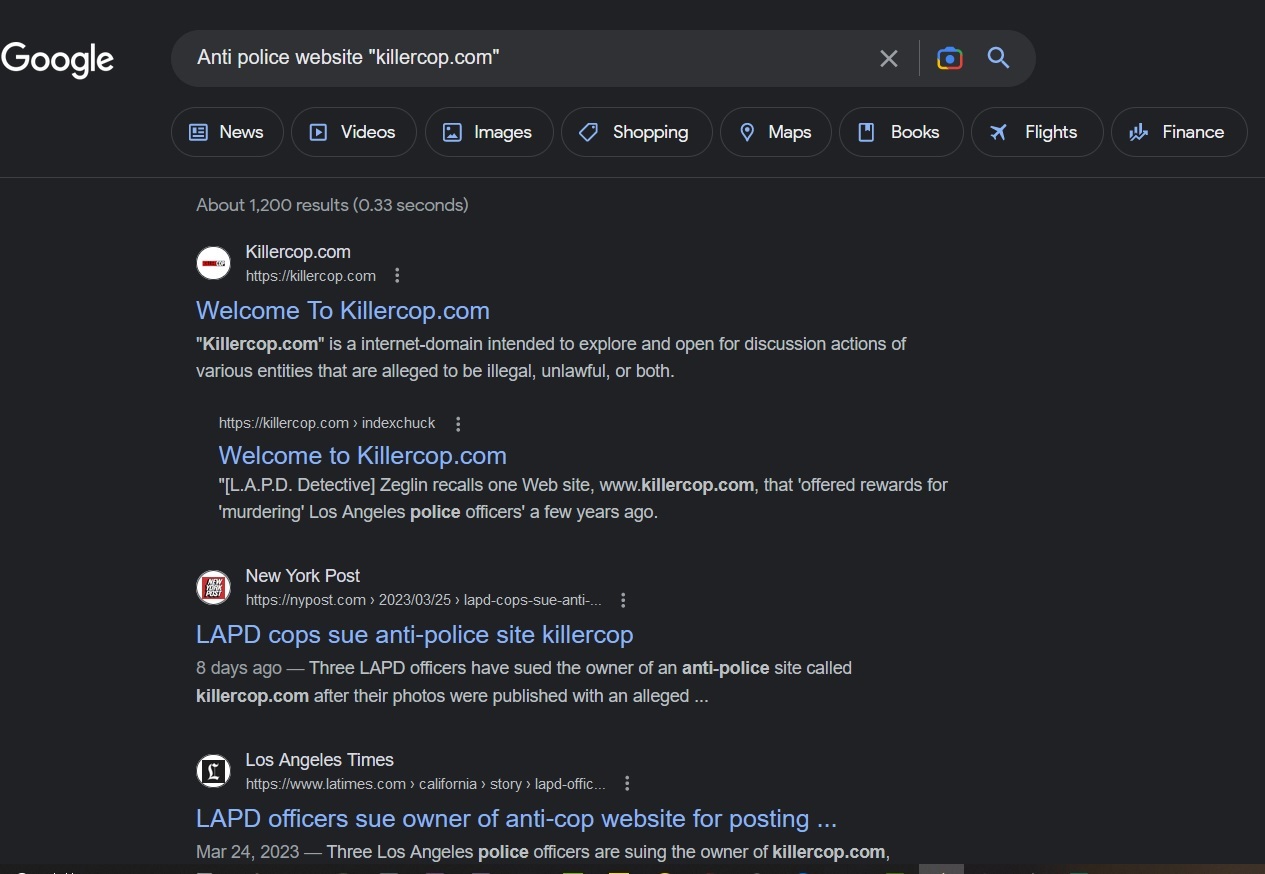This screenshot has width=1265, height=874.
Task: Switch to the Books filter
Action: point(901,132)
